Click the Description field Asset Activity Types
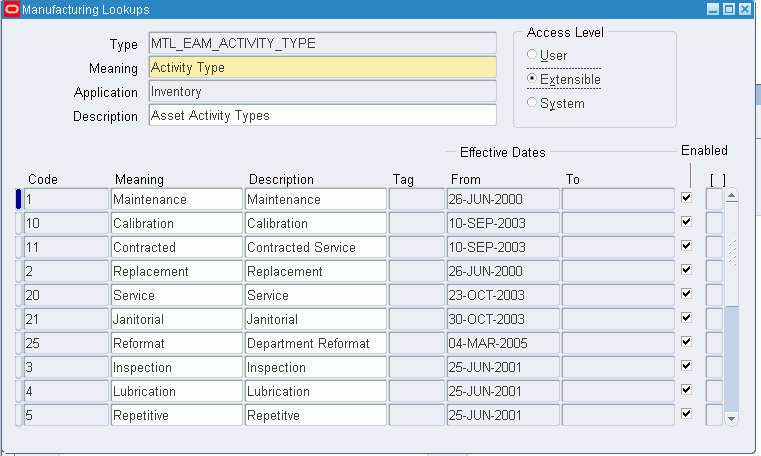The image size is (761, 456). pyautogui.click(x=323, y=115)
